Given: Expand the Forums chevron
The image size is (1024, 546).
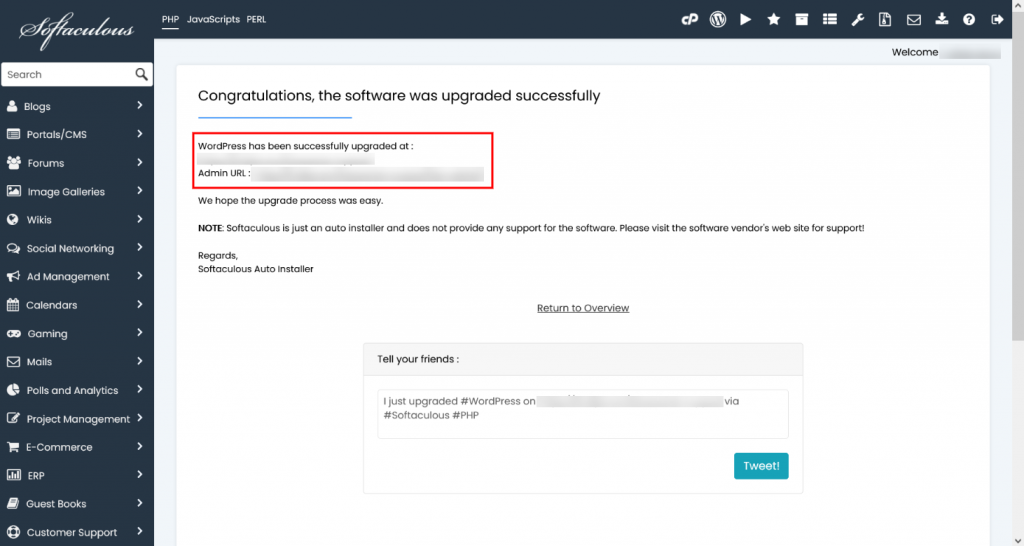Looking at the screenshot, I should coord(140,162).
